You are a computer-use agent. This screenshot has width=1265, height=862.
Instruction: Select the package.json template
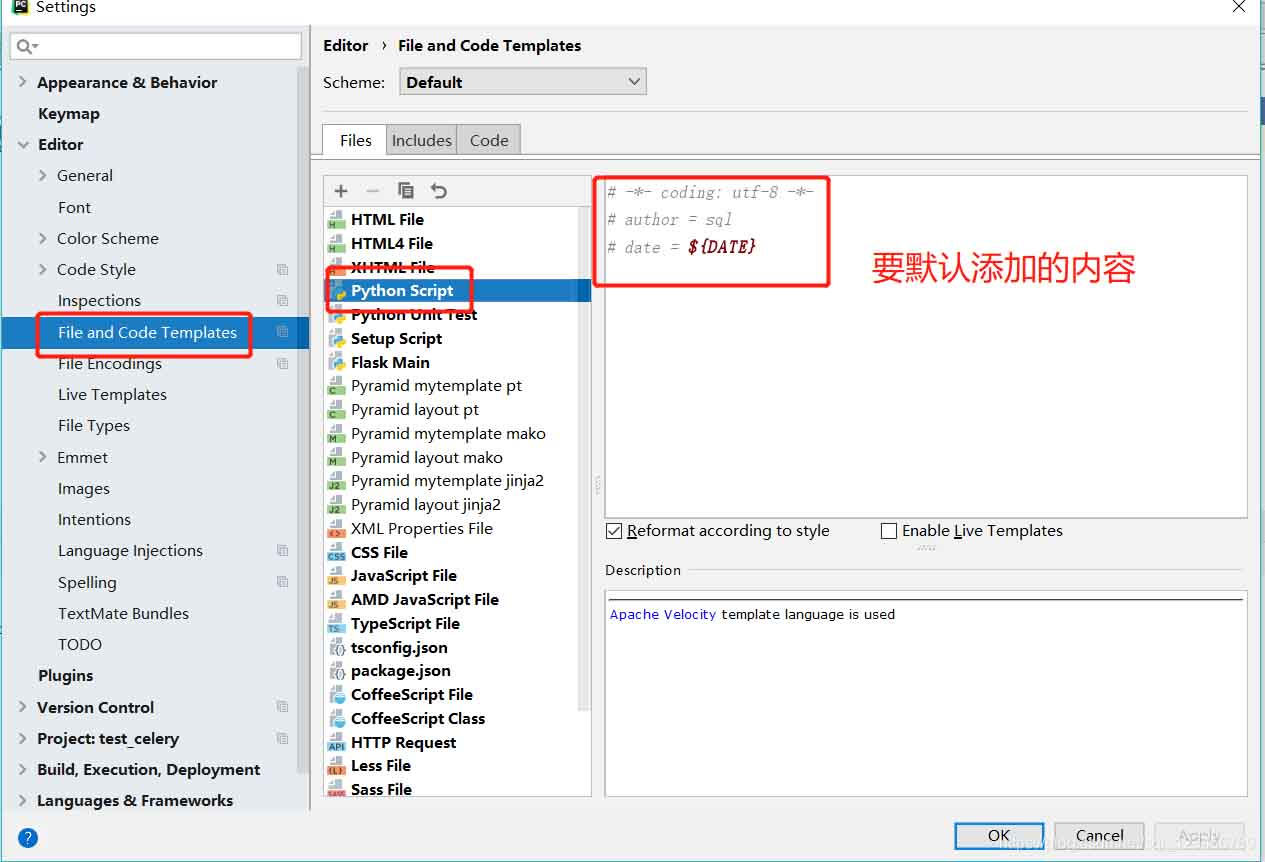[x=401, y=670]
